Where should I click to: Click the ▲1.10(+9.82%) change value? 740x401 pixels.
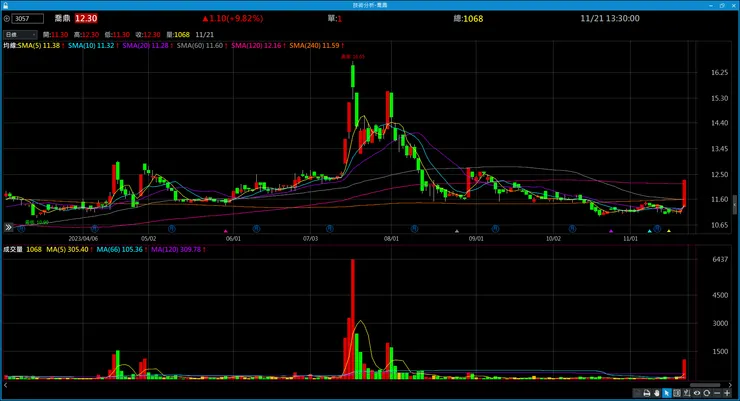click(233, 18)
